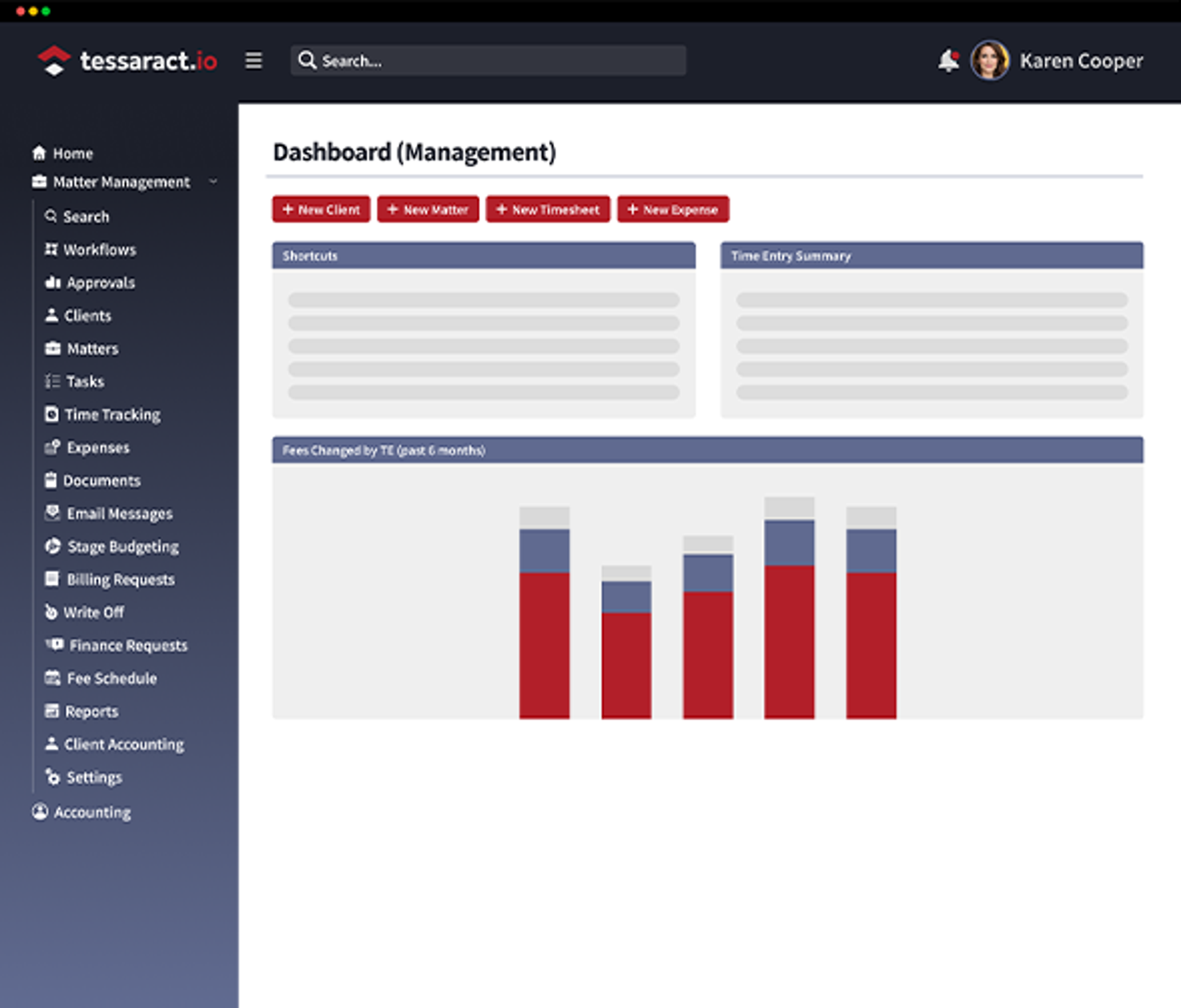Click the Fee Schedule calendar icon
The image size is (1181, 1008).
coord(53,678)
